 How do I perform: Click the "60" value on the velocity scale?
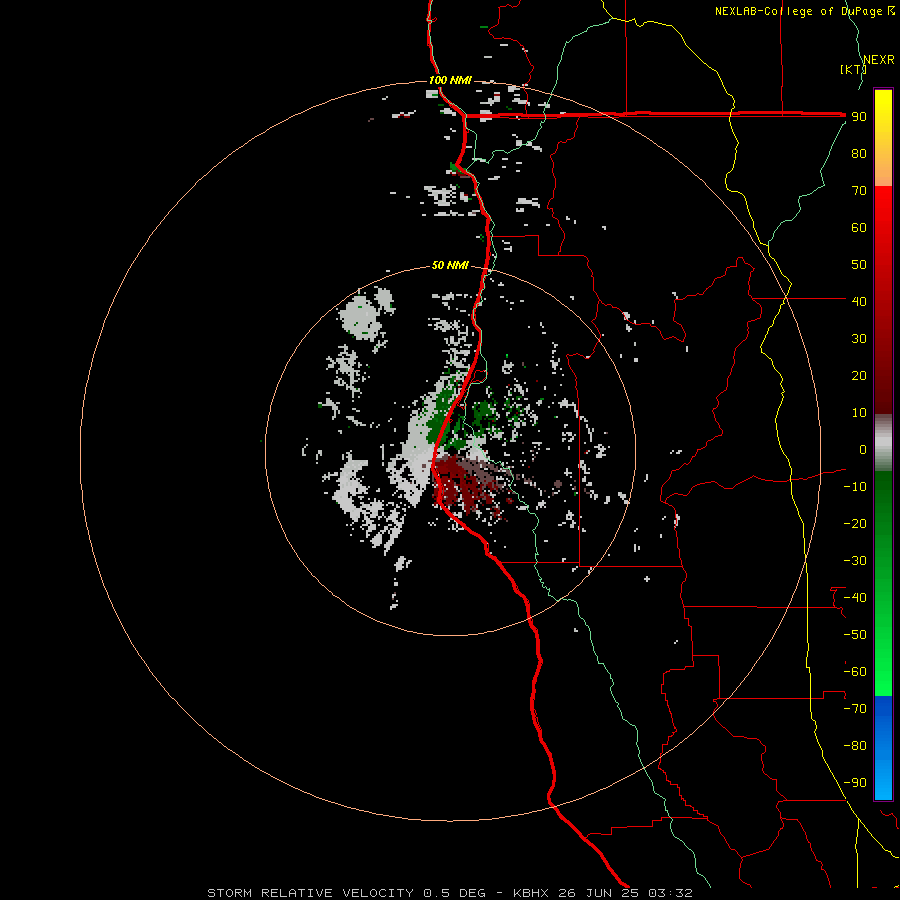click(x=859, y=228)
